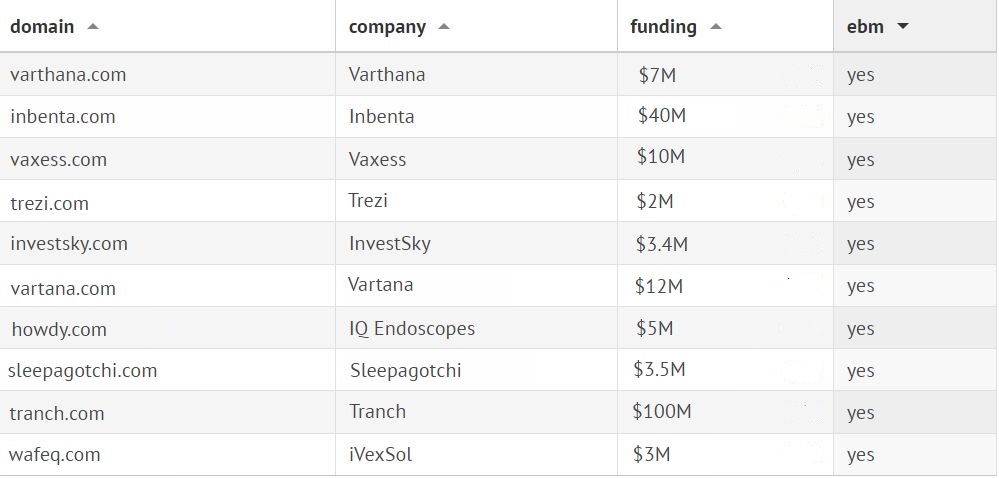Click the IQ Endoscopes company cell
Screen dimensions: 999x478
[x=412, y=329]
